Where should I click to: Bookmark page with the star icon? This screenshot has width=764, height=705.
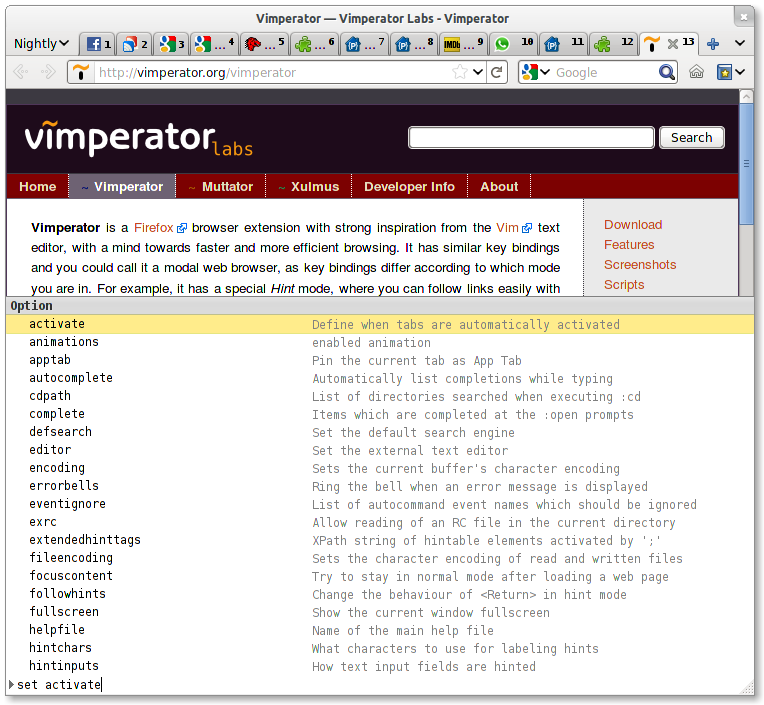click(460, 72)
